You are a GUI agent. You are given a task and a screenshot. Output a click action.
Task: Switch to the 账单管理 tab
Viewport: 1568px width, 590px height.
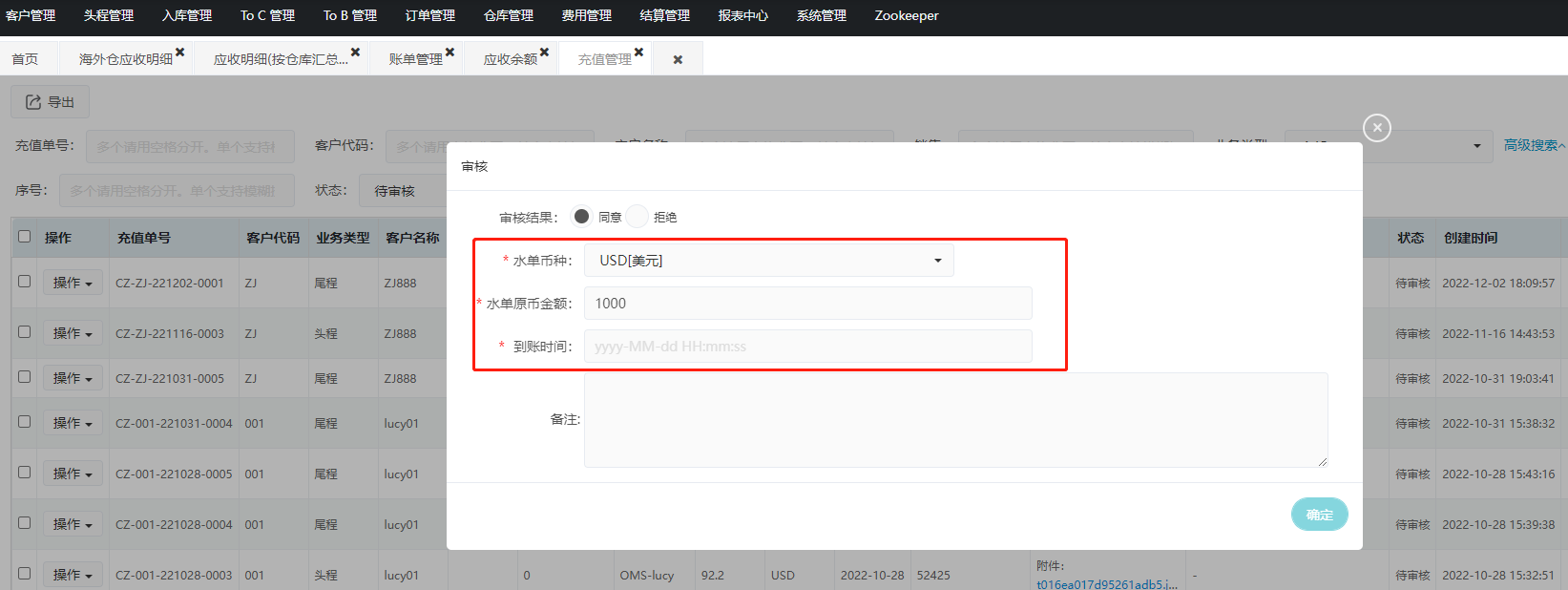tap(415, 59)
